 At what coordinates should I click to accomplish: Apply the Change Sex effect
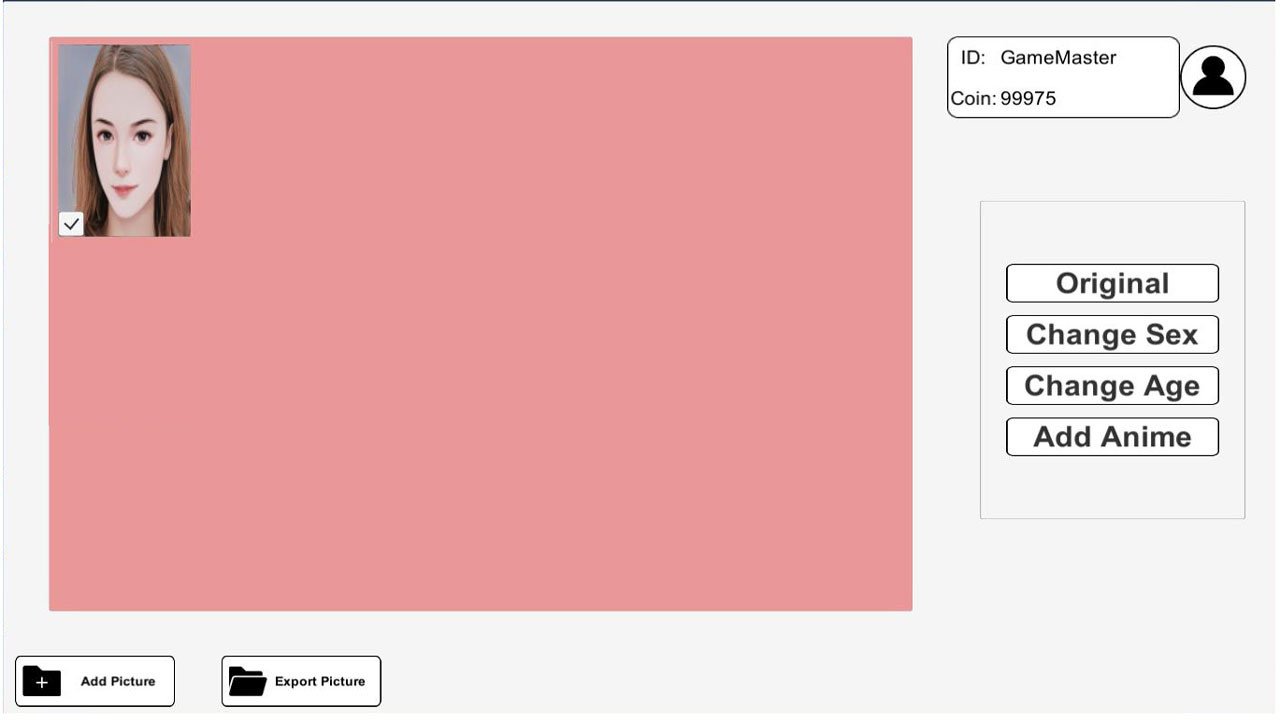[x=1112, y=334]
